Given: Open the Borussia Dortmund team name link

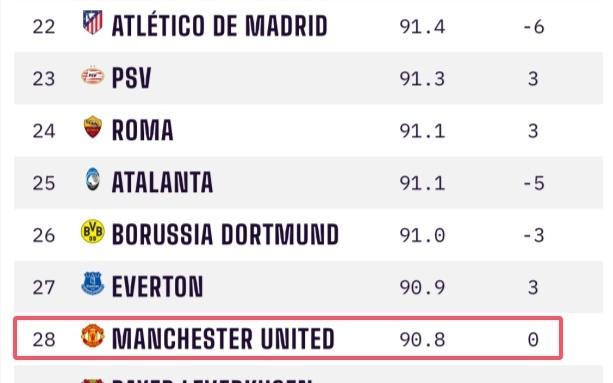Looking at the screenshot, I should tap(225, 234).
